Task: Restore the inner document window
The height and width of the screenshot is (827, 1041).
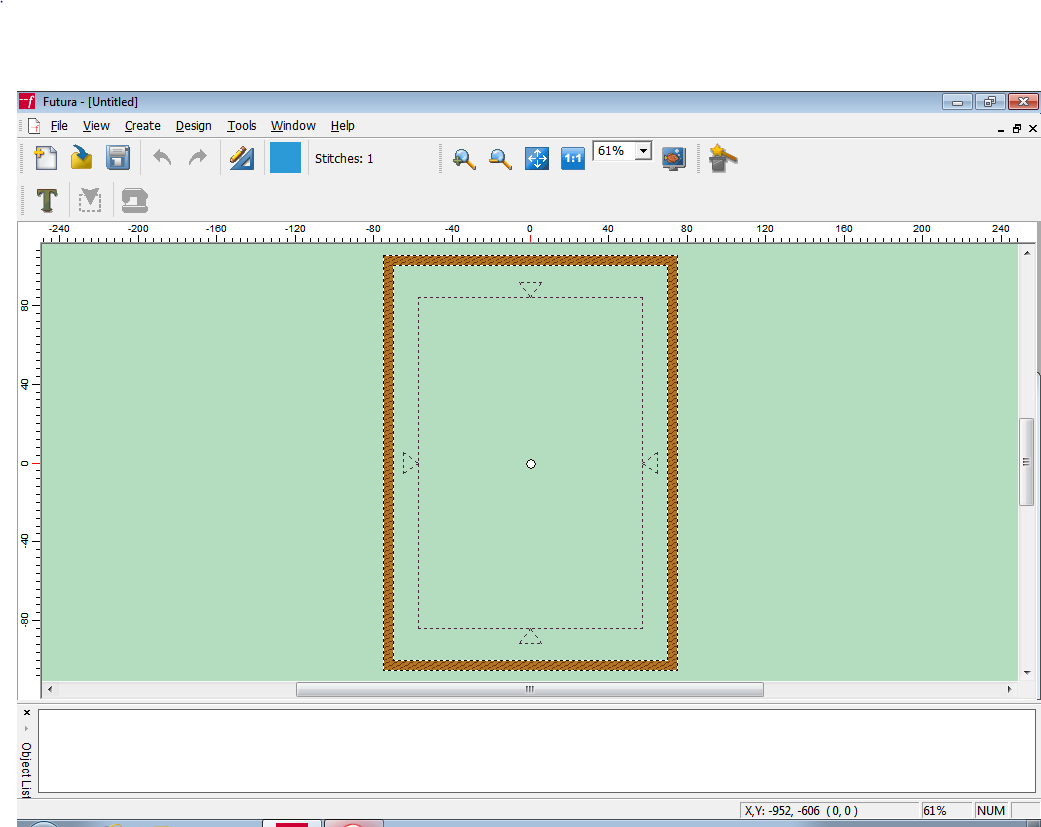Action: 1016,129
